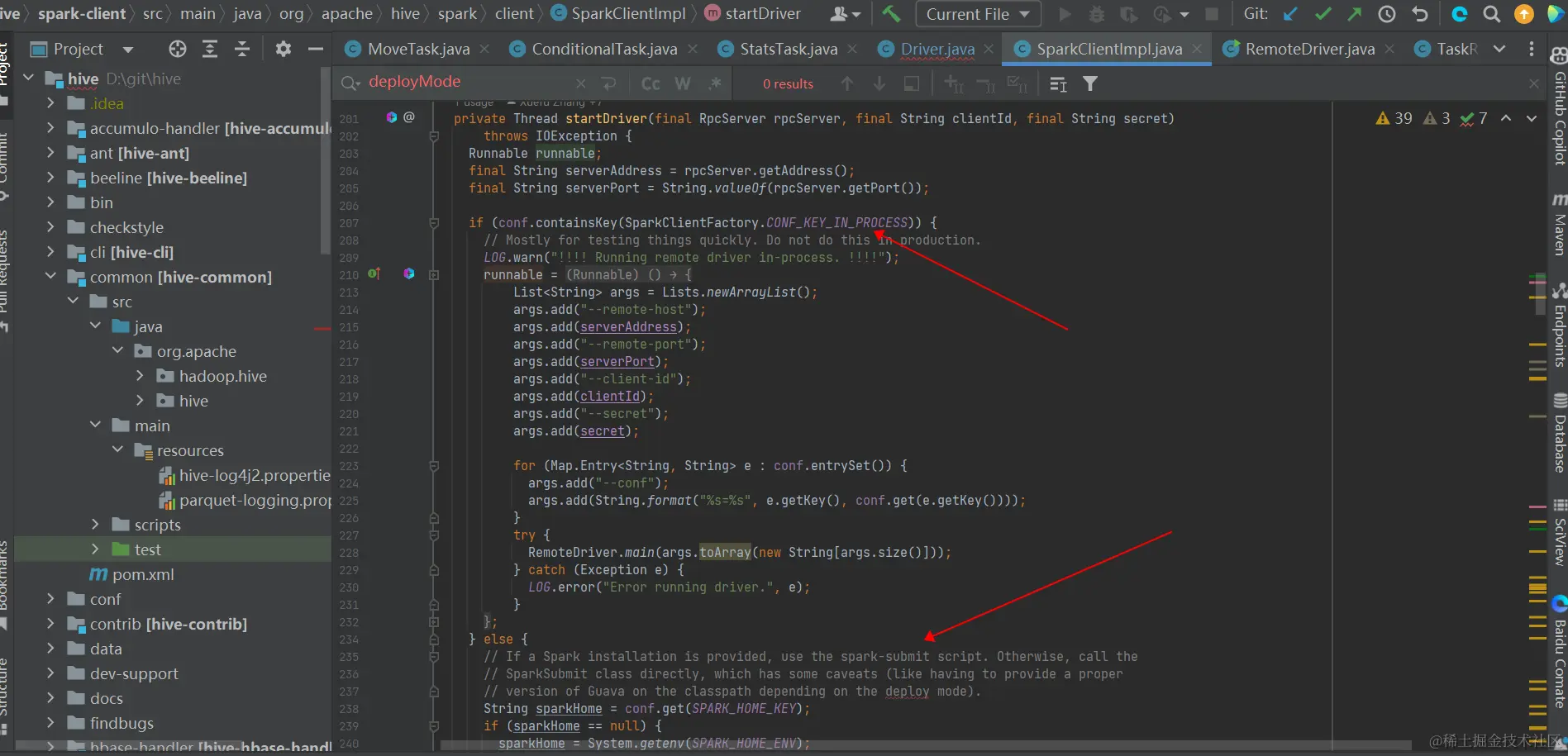Screen dimensions: 1568x756
Task: Toggle Regex search option
Action: (715, 83)
